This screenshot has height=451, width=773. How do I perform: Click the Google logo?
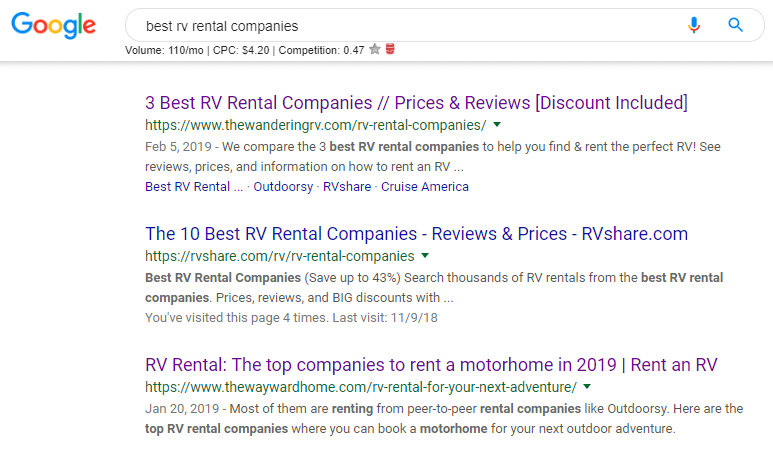click(54, 25)
